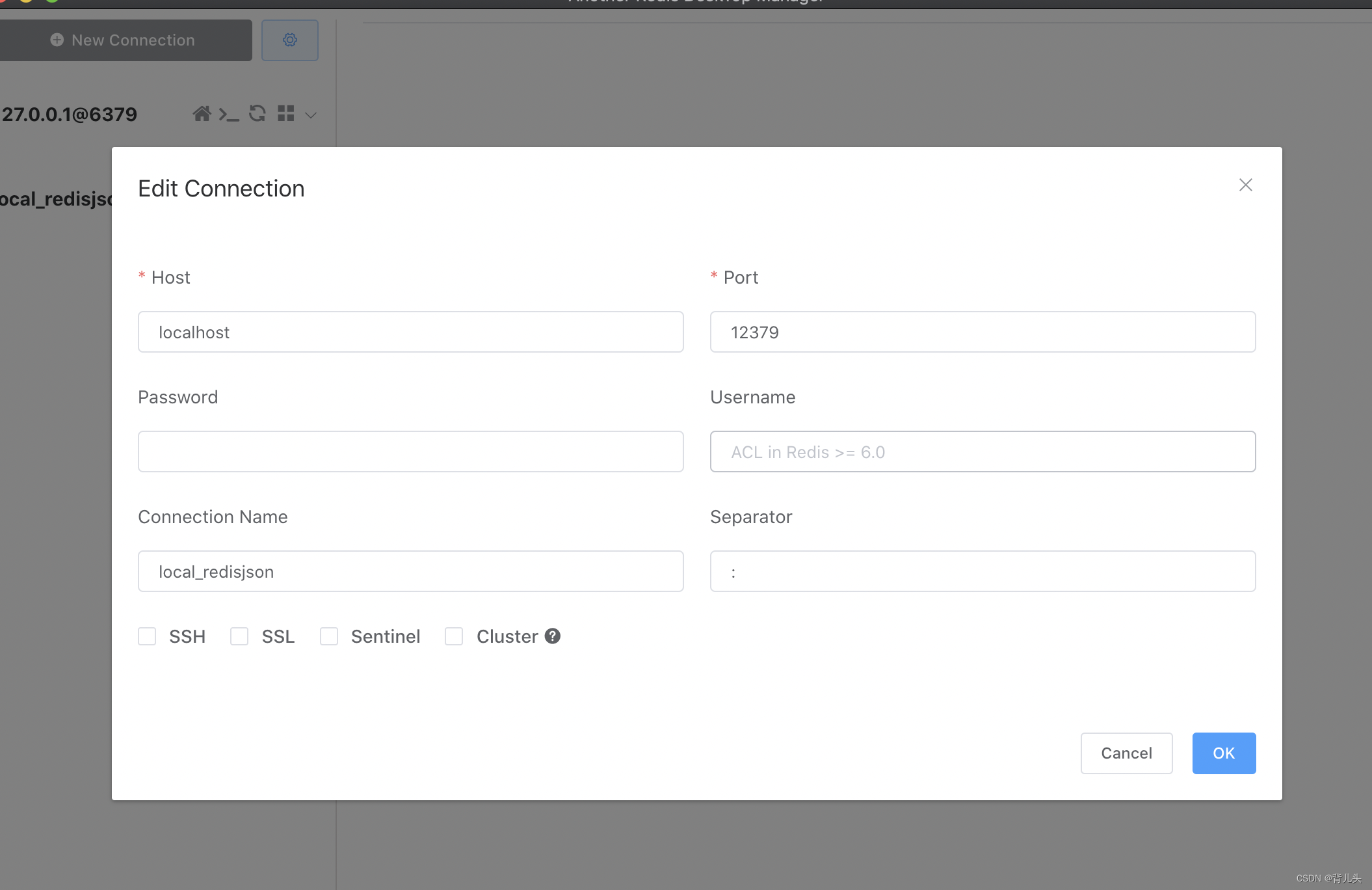Enable the SSH checkbox
1372x890 pixels.
[147, 636]
